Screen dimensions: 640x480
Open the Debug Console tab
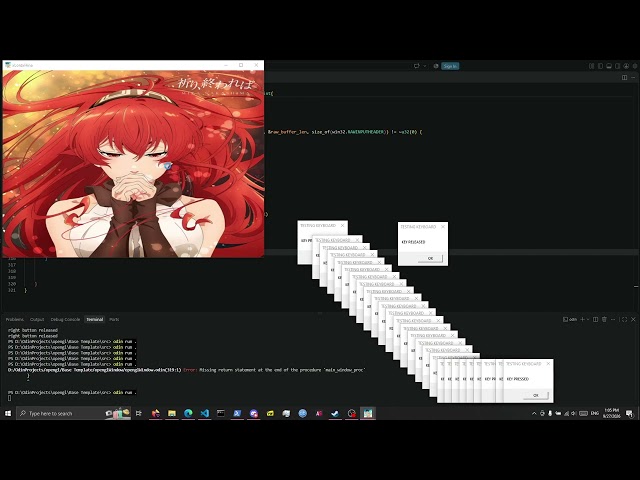click(65, 320)
